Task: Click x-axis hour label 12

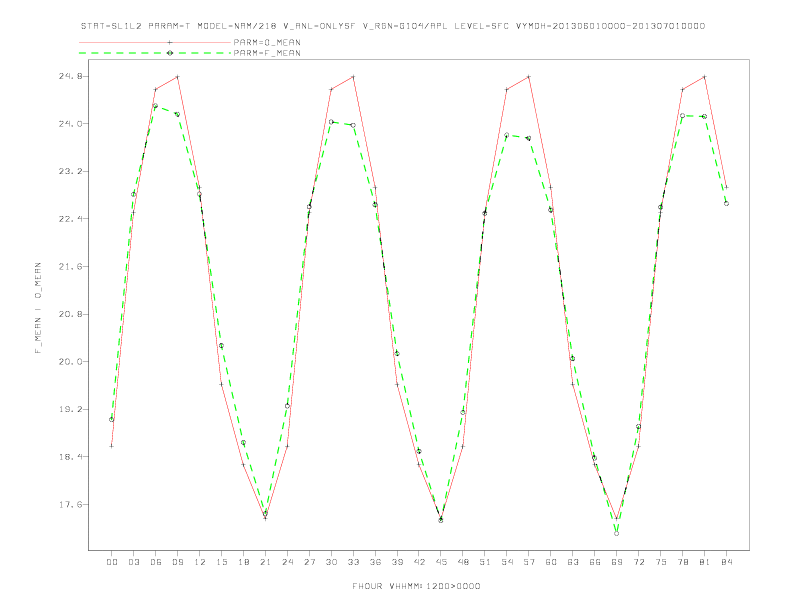Action: click(x=200, y=562)
